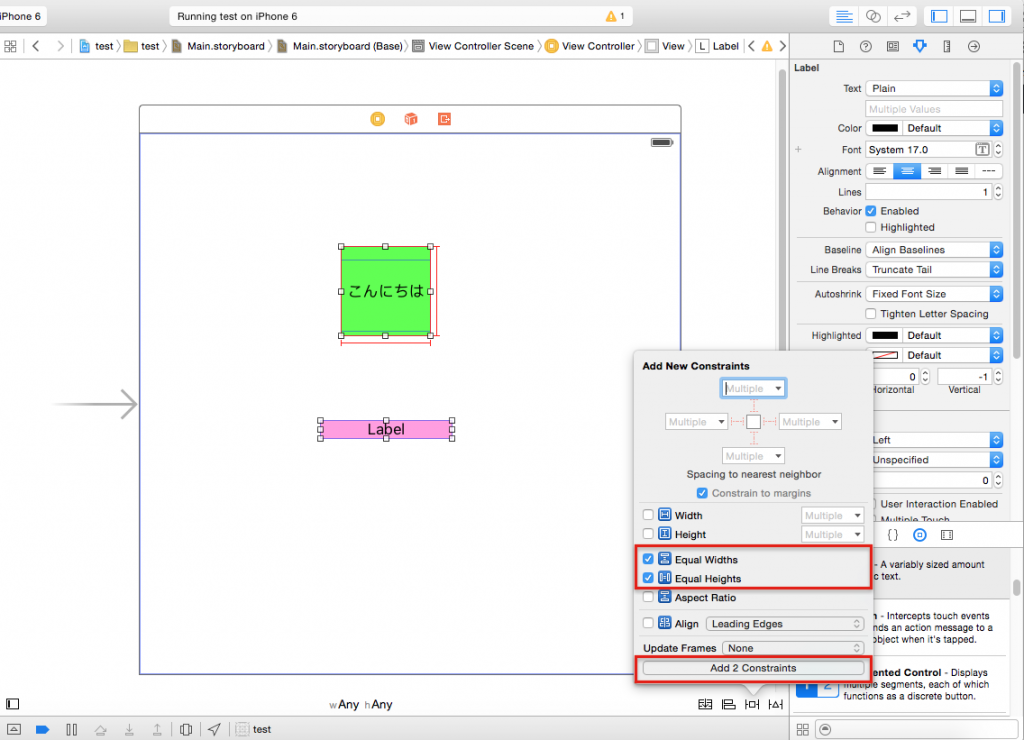Click the Add 2 Constraints button
Screen dimensions: 1024x740
(x=753, y=668)
